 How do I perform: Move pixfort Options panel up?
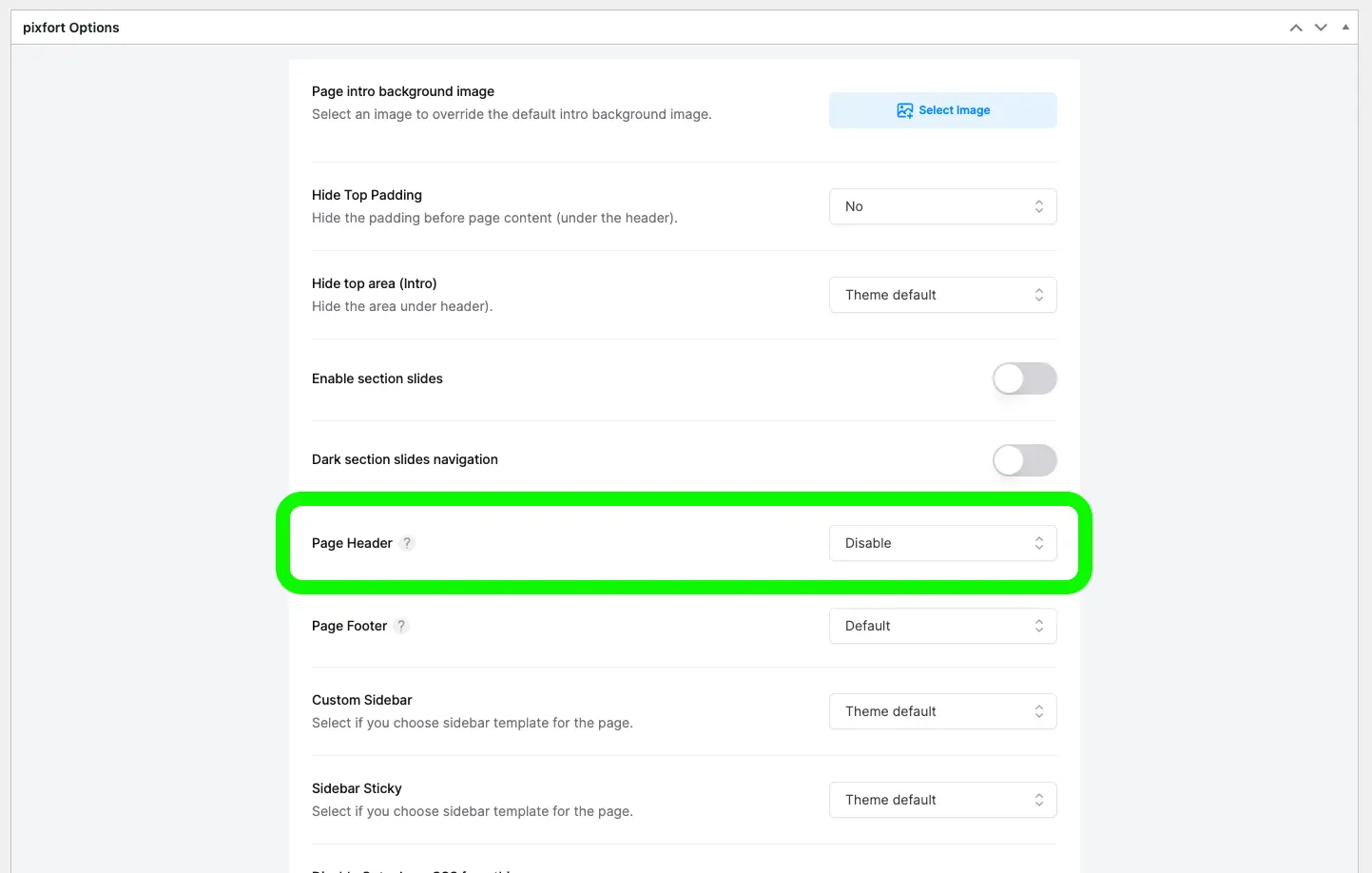tap(1296, 28)
